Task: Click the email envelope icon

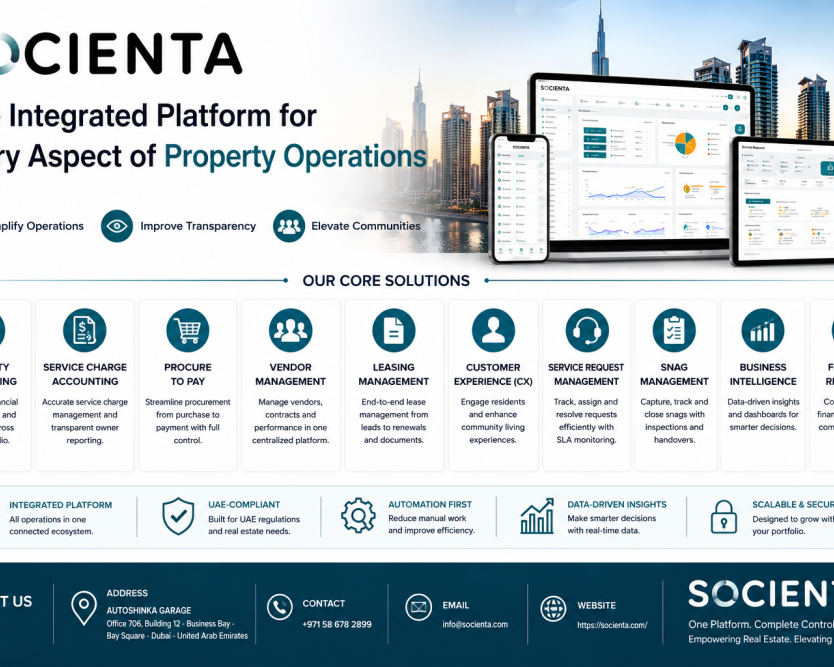Action: click(419, 607)
